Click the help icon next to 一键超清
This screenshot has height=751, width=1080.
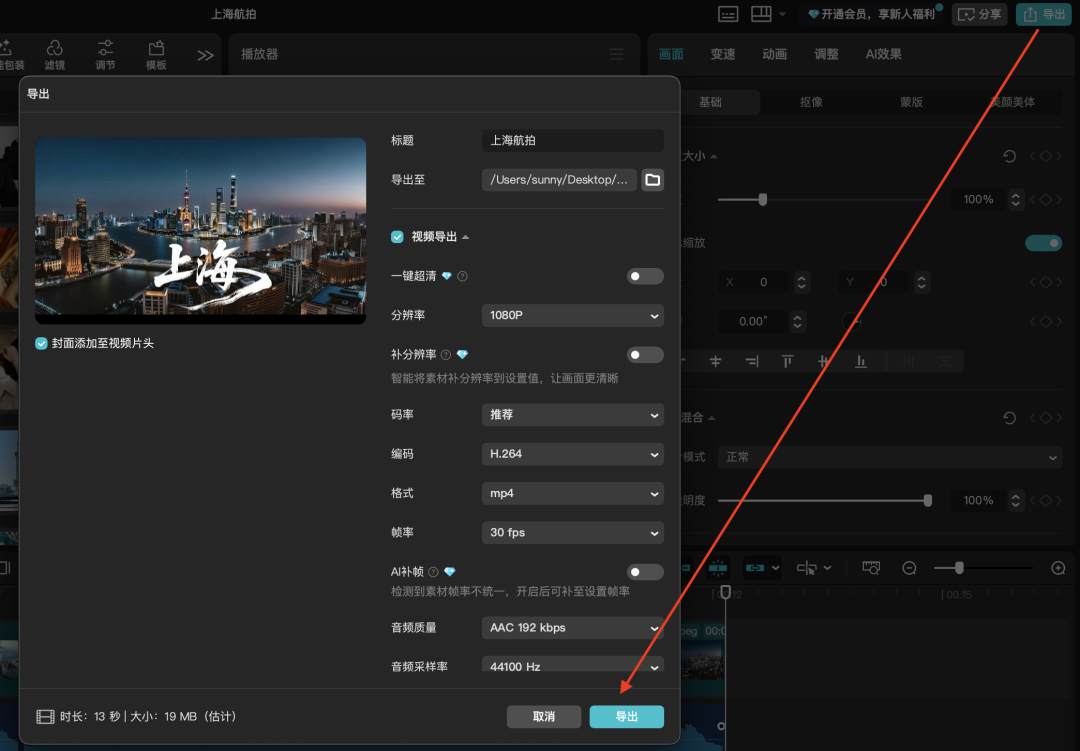click(463, 276)
